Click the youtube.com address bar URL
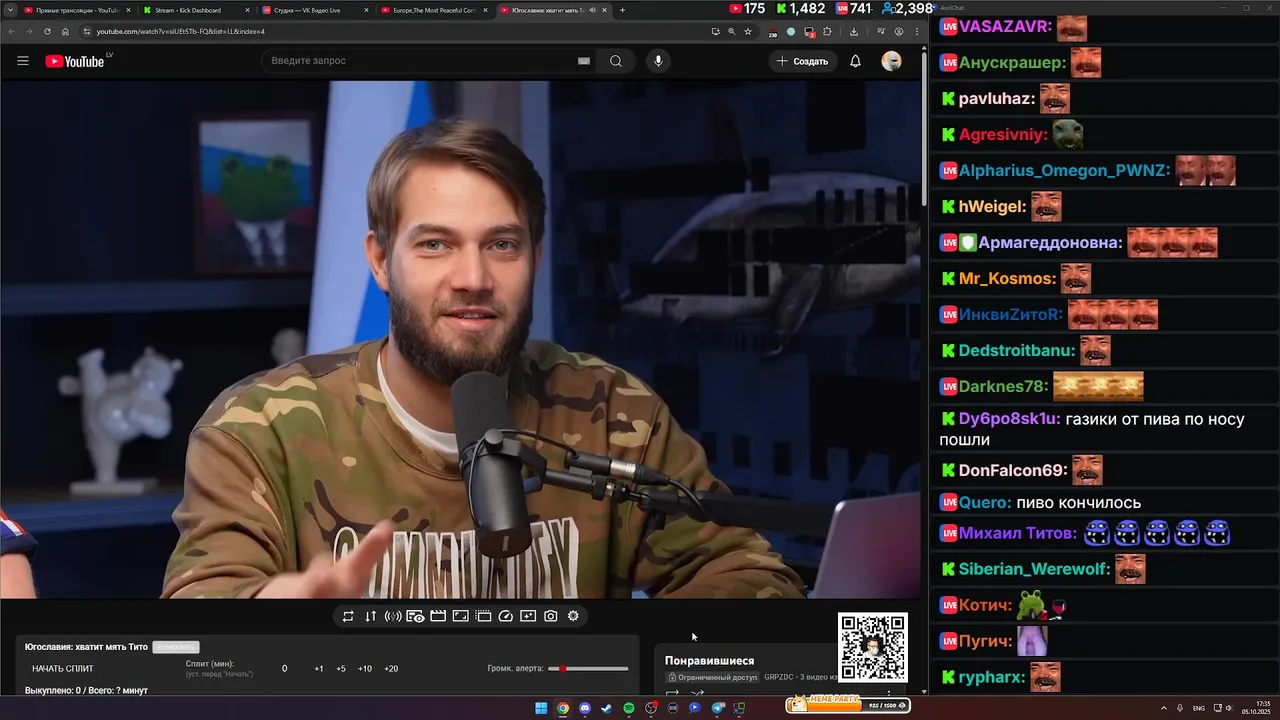1280x720 pixels. coord(181,31)
